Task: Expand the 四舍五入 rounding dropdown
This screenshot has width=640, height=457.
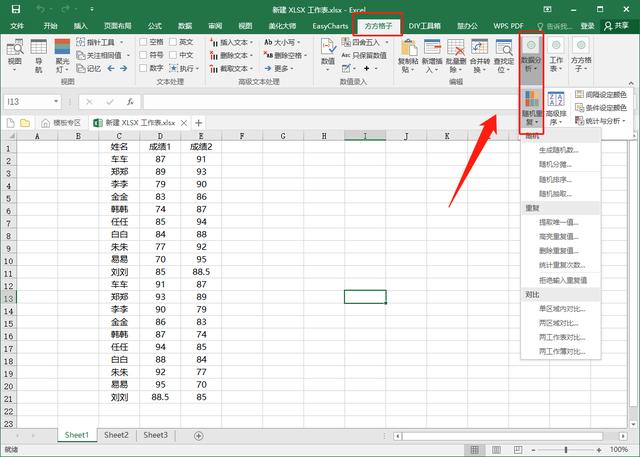Action: pos(387,42)
